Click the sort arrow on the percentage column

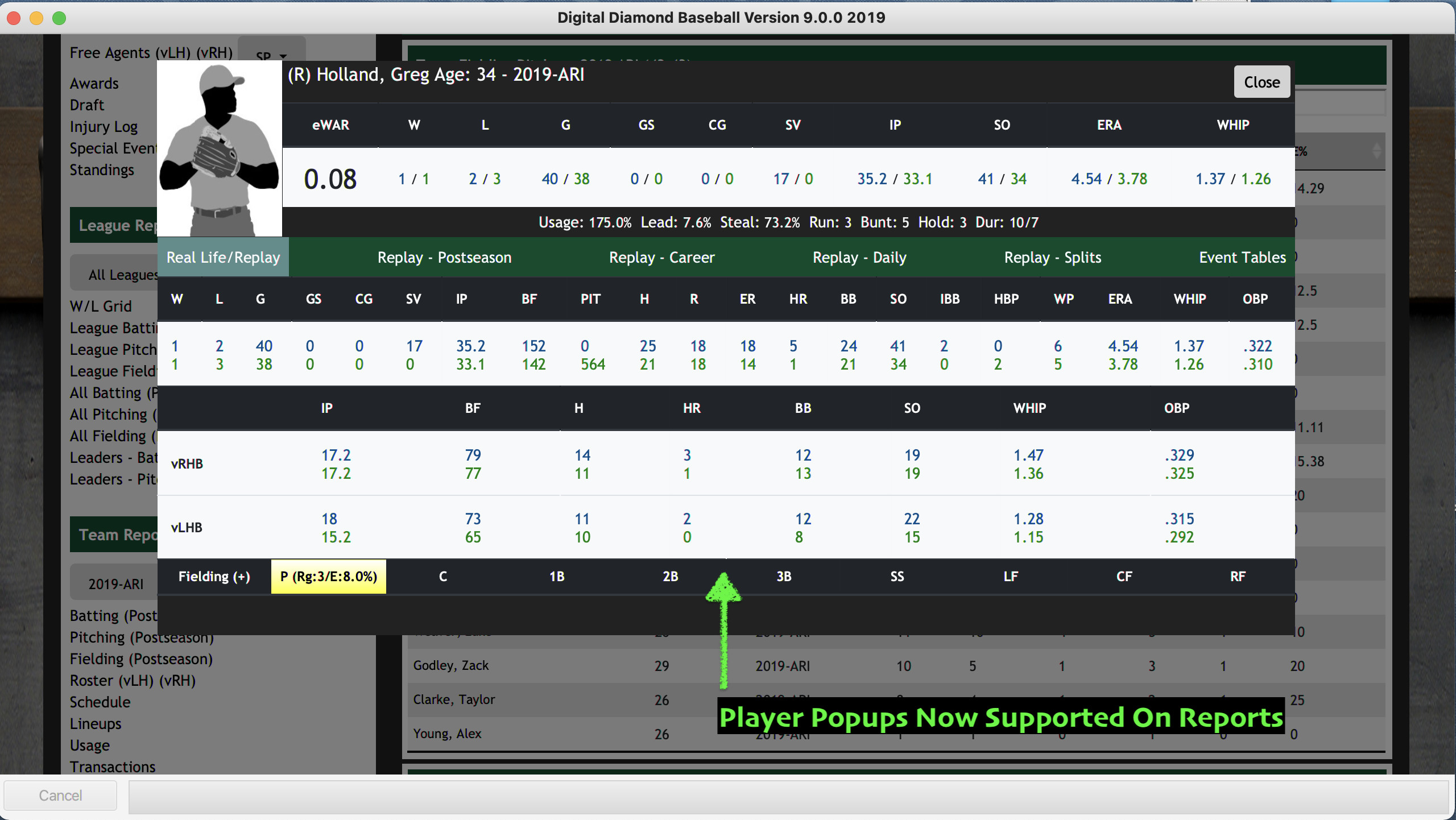pyautogui.click(x=1376, y=152)
